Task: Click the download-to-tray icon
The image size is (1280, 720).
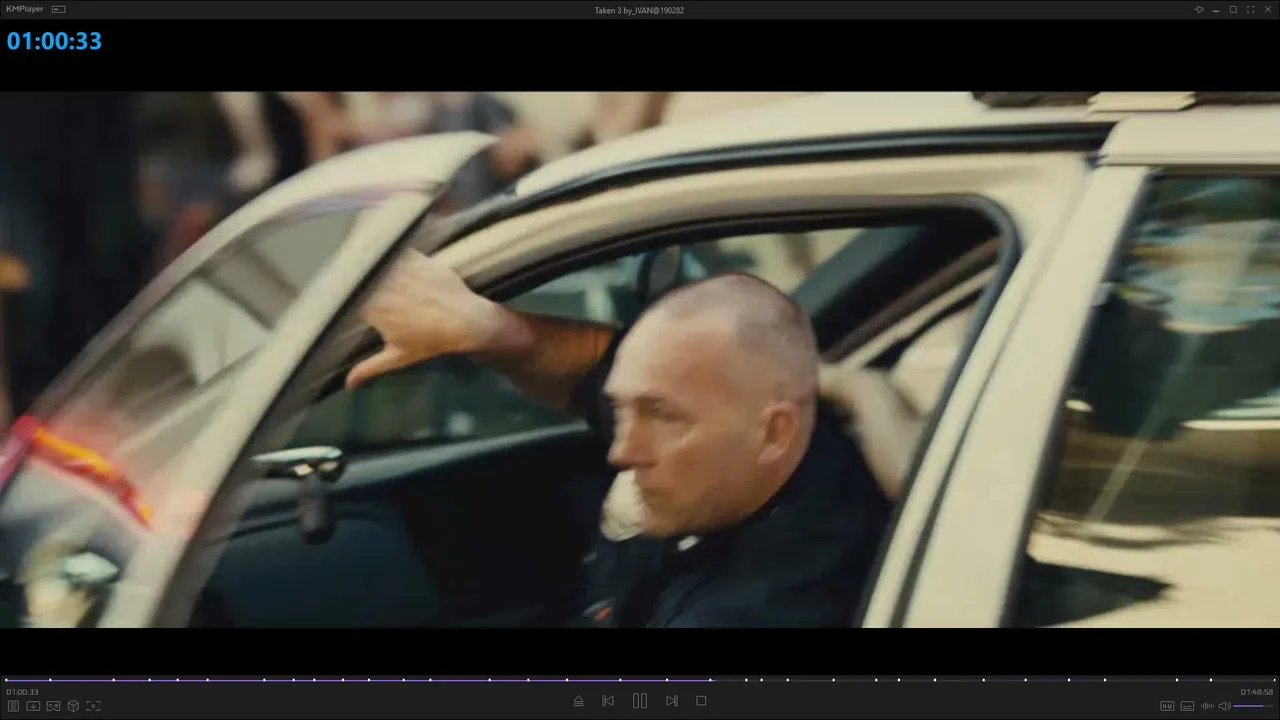Action: 33,706
